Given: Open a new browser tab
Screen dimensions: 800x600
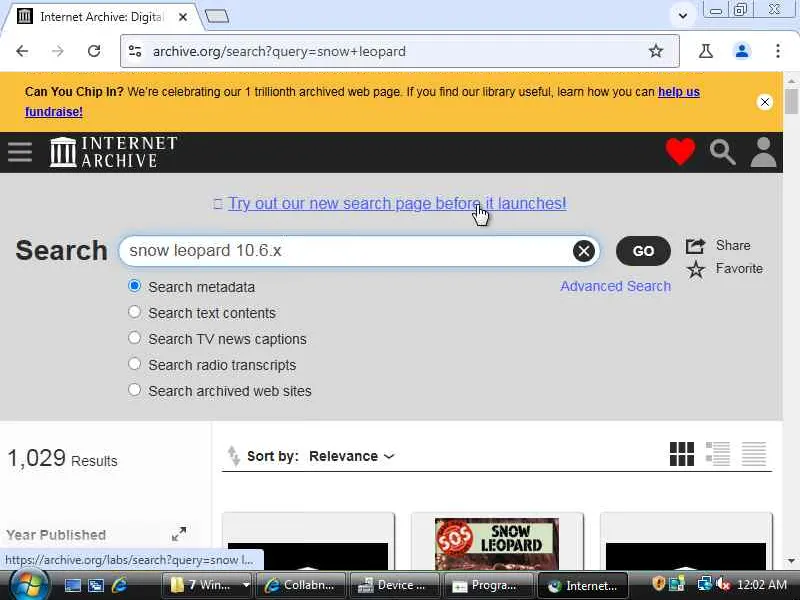Looking at the screenshot, I should point(217,17).
